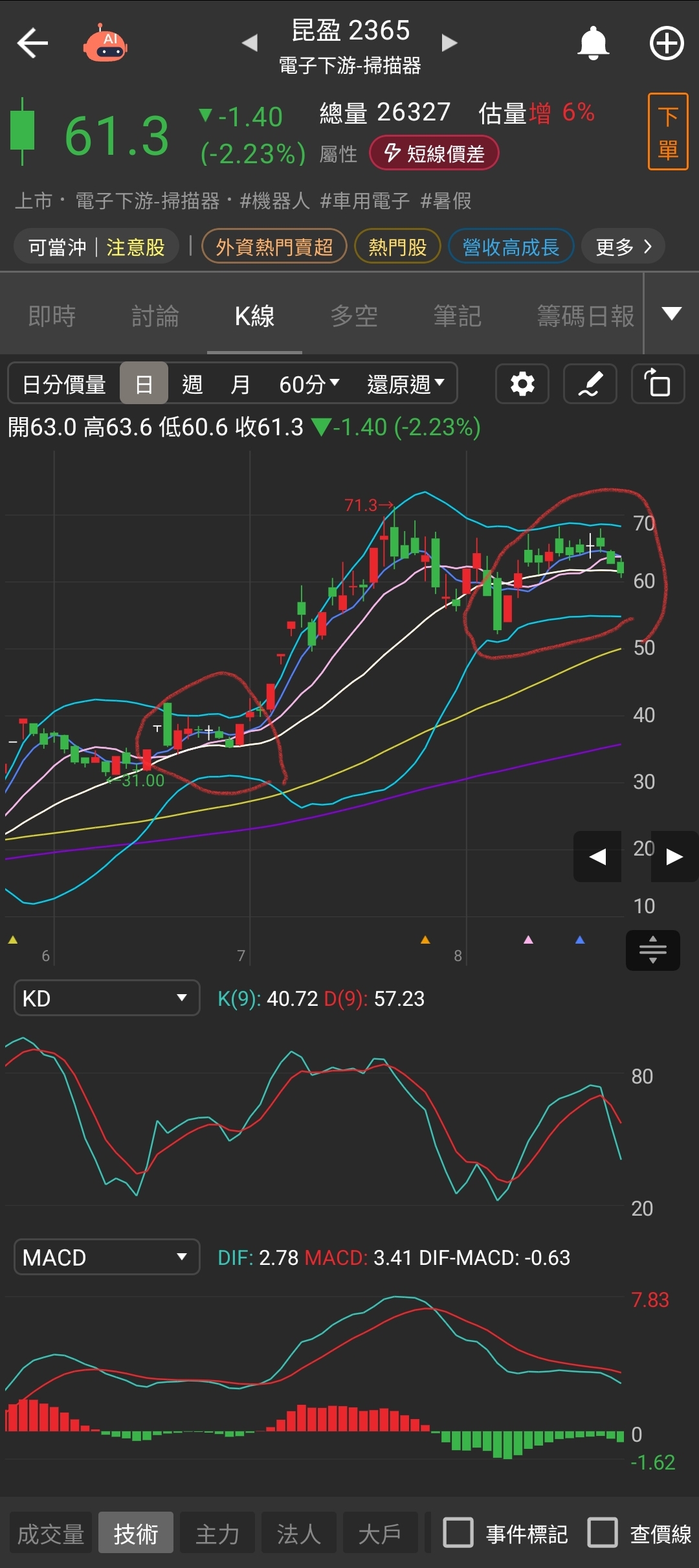Tap 電子下游-掃描器 subtitle under stock name
The width and height of the screenshot is (699, 1568).
[x=349, y=65]
